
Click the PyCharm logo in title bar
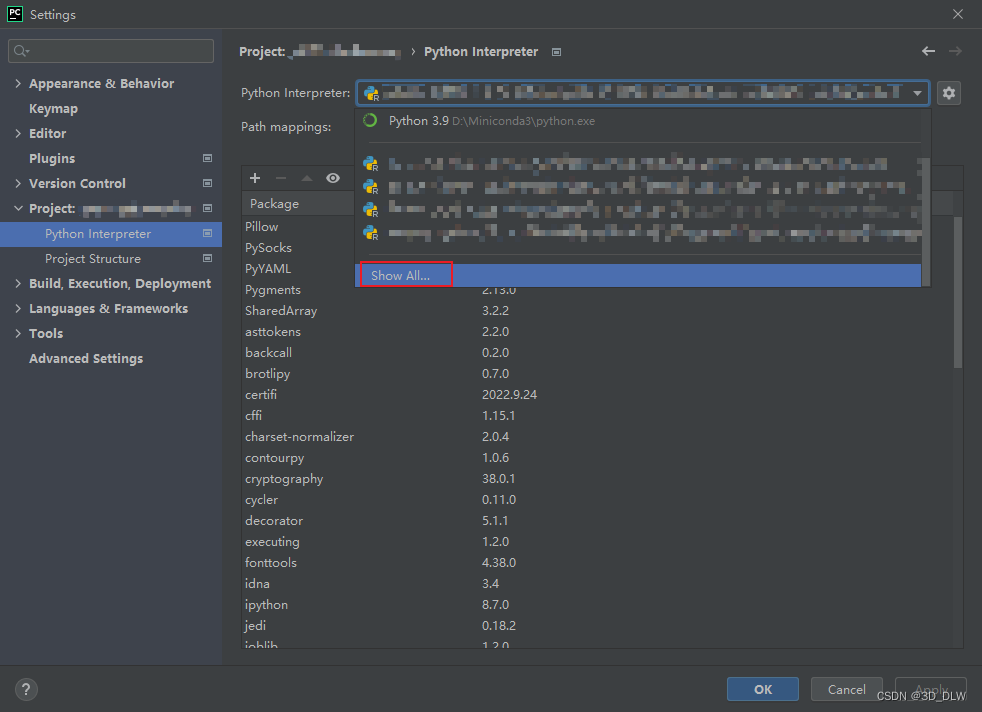14,14
